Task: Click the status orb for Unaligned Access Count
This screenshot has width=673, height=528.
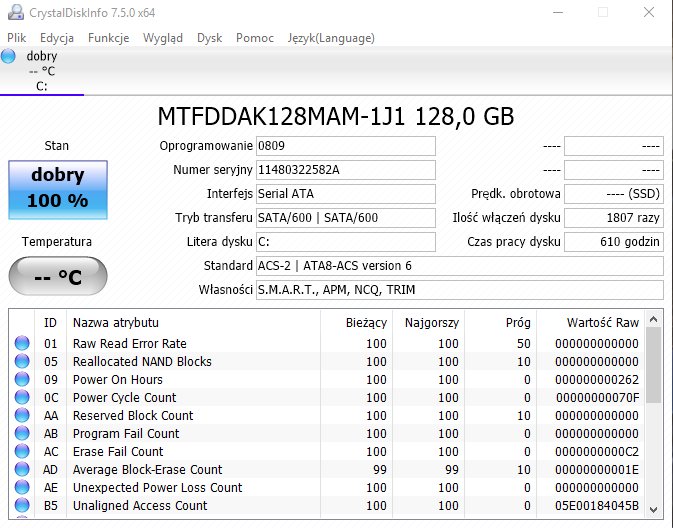Action: [x=22, y=505]
